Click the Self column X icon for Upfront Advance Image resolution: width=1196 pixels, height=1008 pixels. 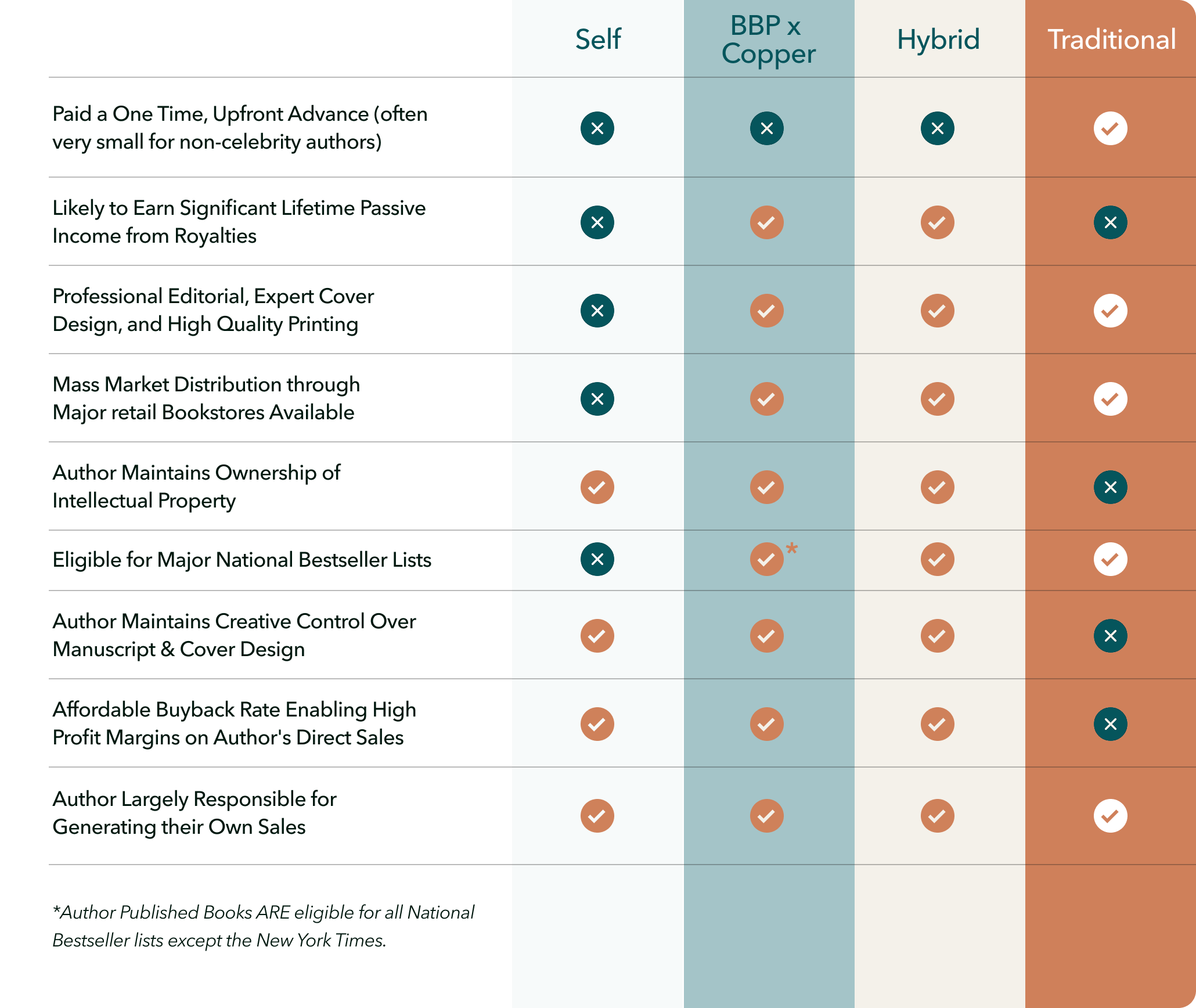597,128
